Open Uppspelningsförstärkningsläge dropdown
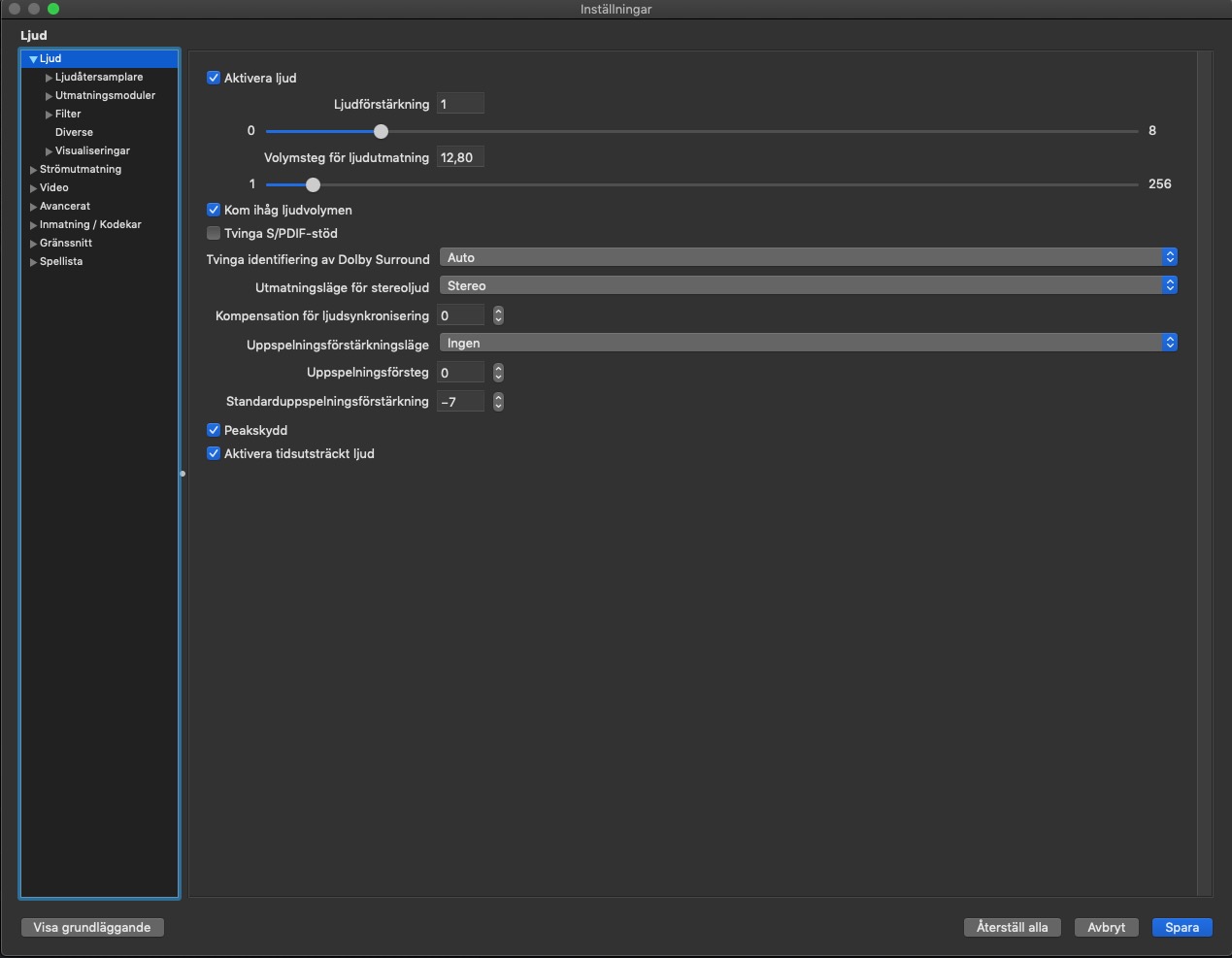Image resolution: width=1232 pixels, height=958 pixels. [x=808, y=343]
